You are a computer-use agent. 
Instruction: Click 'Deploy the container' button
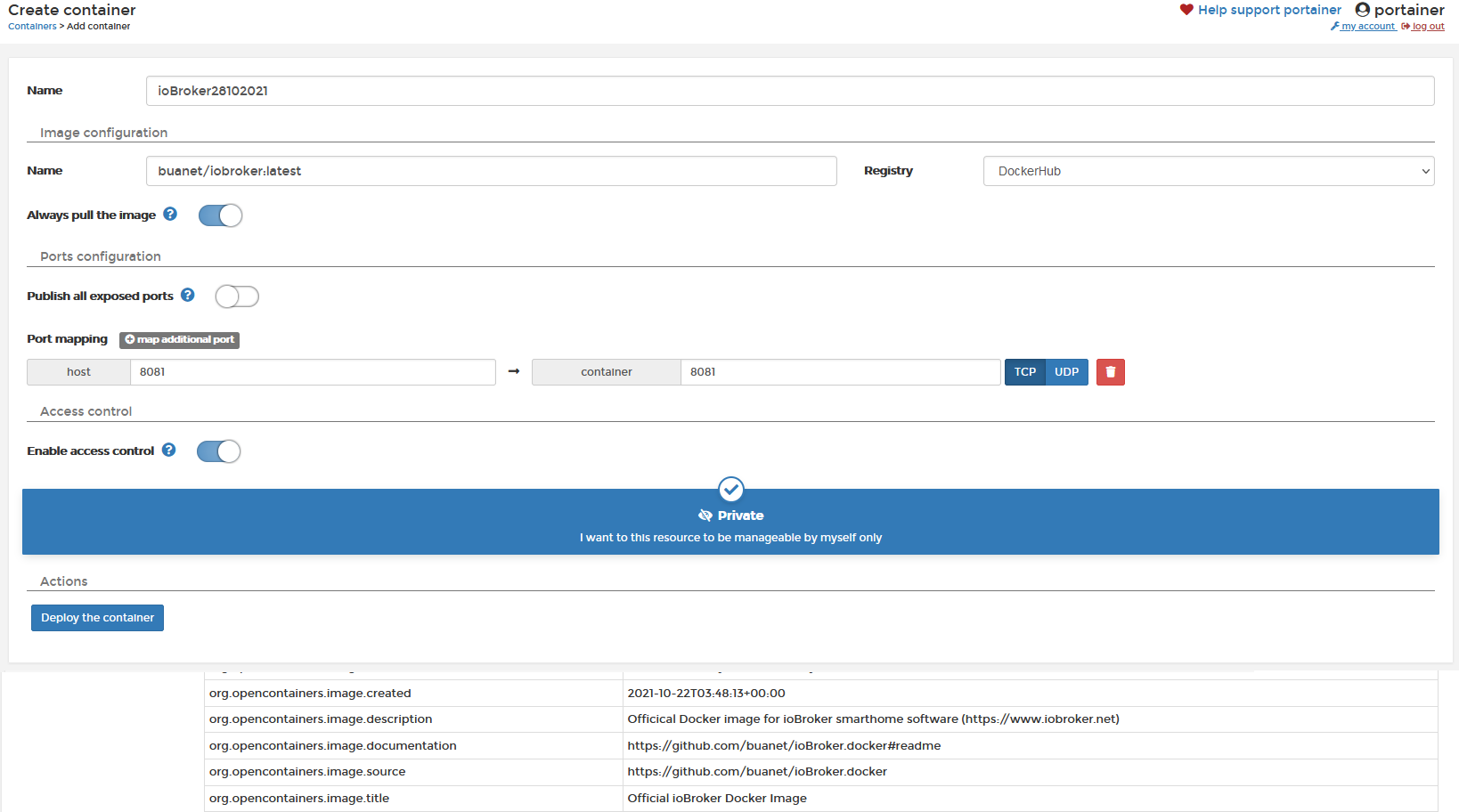click(97, 618)
